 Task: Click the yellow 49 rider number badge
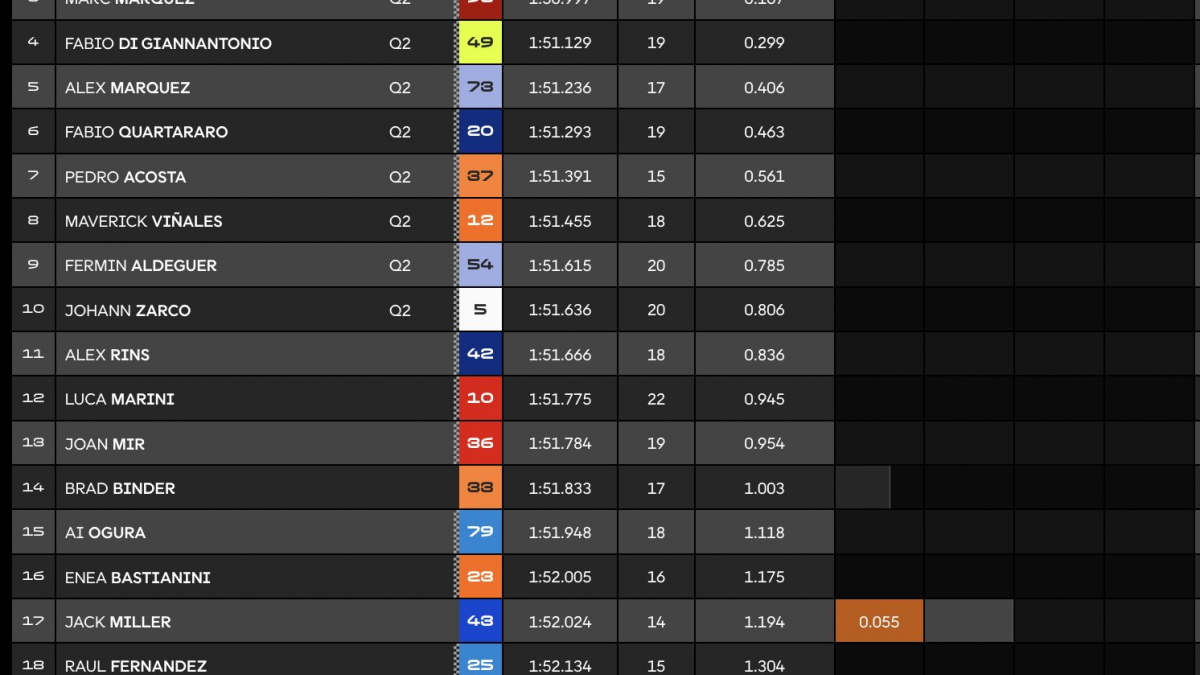pos(480,43)
